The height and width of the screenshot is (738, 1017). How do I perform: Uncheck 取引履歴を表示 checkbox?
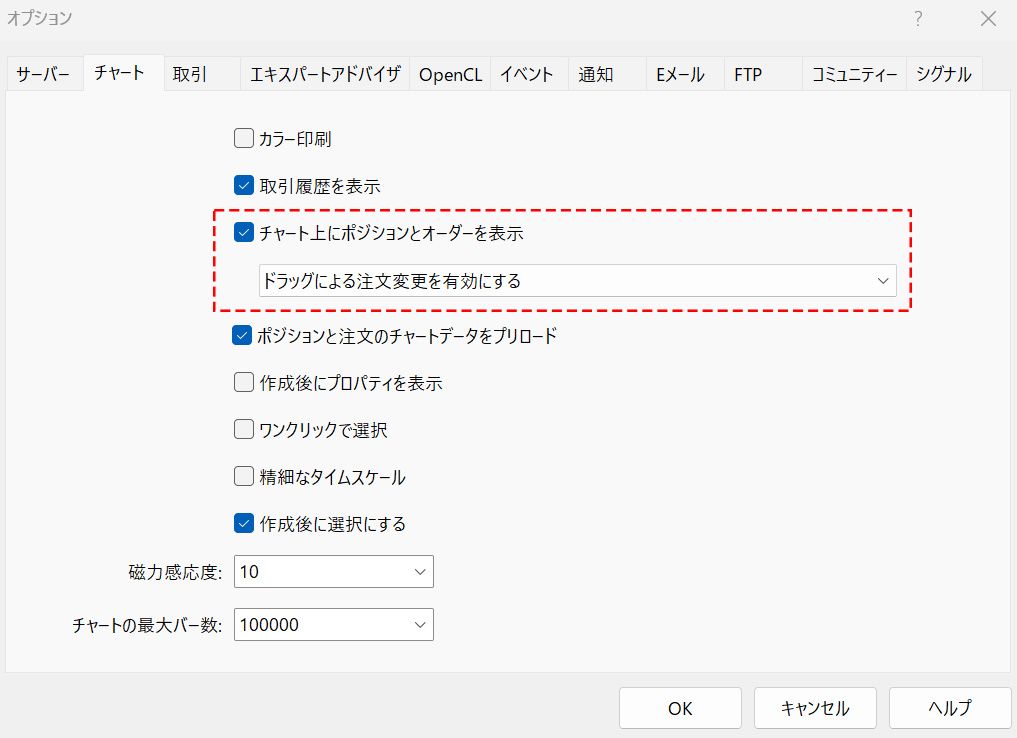(x=243, y=185)
